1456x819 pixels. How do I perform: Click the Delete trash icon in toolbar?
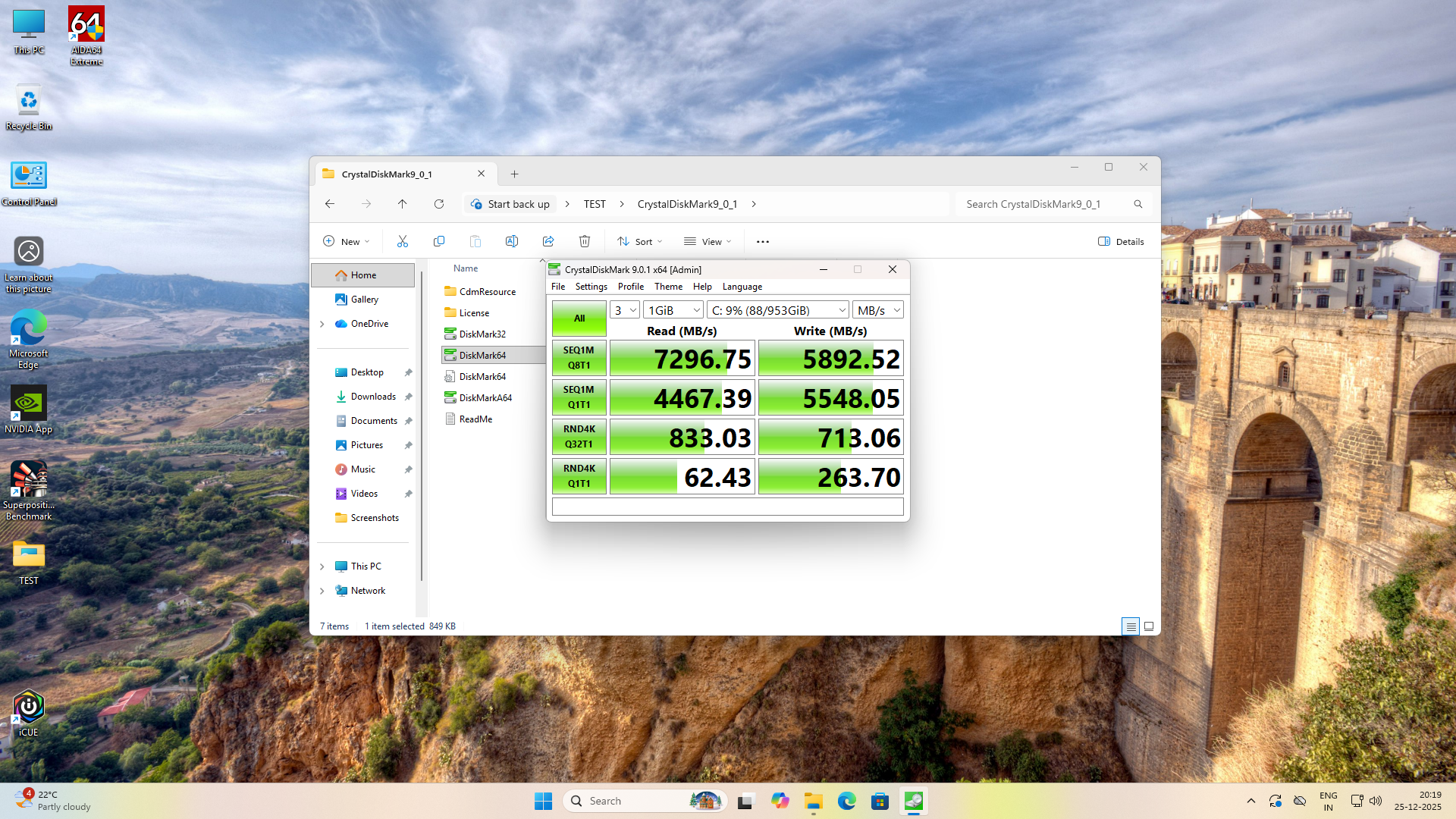(585, 241)
